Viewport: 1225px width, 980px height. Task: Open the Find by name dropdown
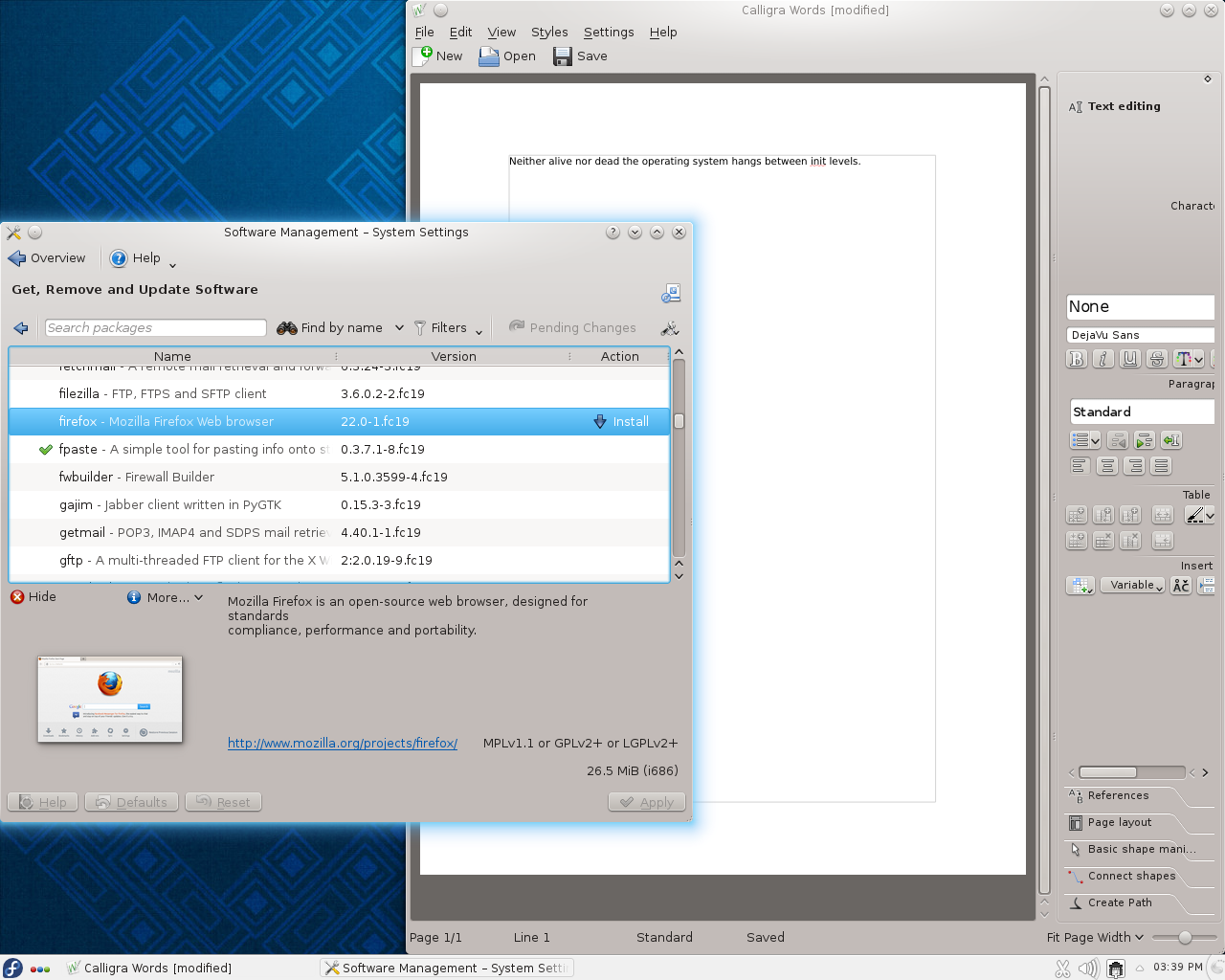pyautogui.click(x=341, y=328)
